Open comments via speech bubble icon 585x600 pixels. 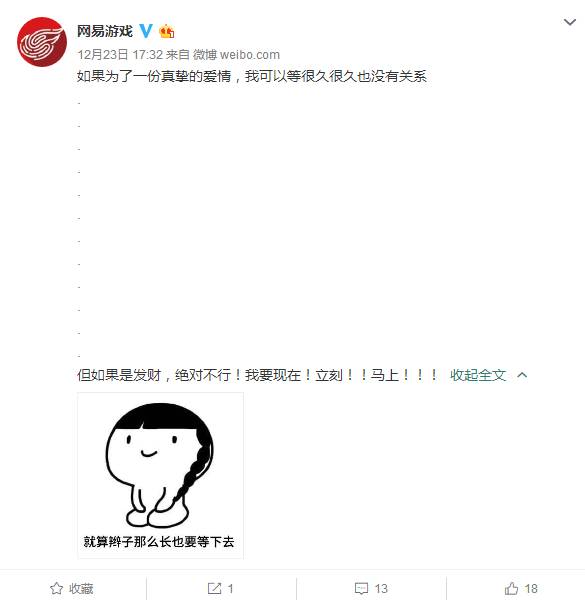tap(361, 588)
